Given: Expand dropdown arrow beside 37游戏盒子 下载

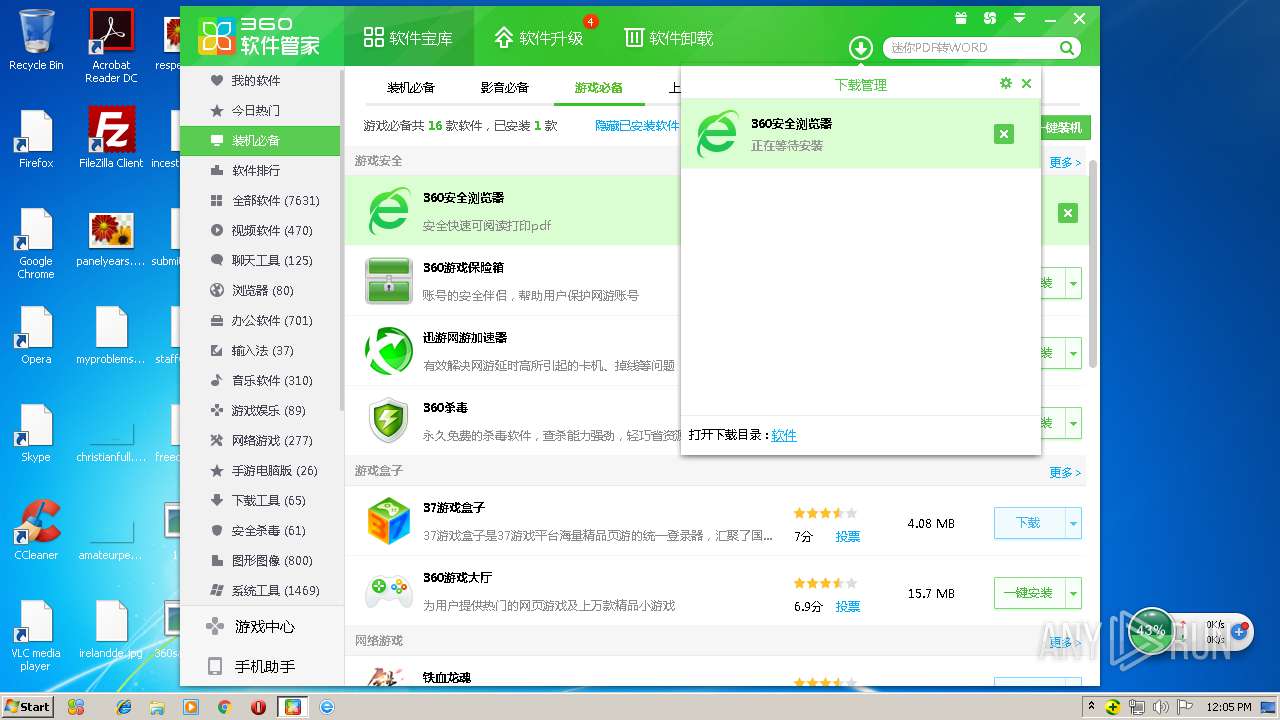Looking at the screenshot, I should click(x=1074, y=523).
